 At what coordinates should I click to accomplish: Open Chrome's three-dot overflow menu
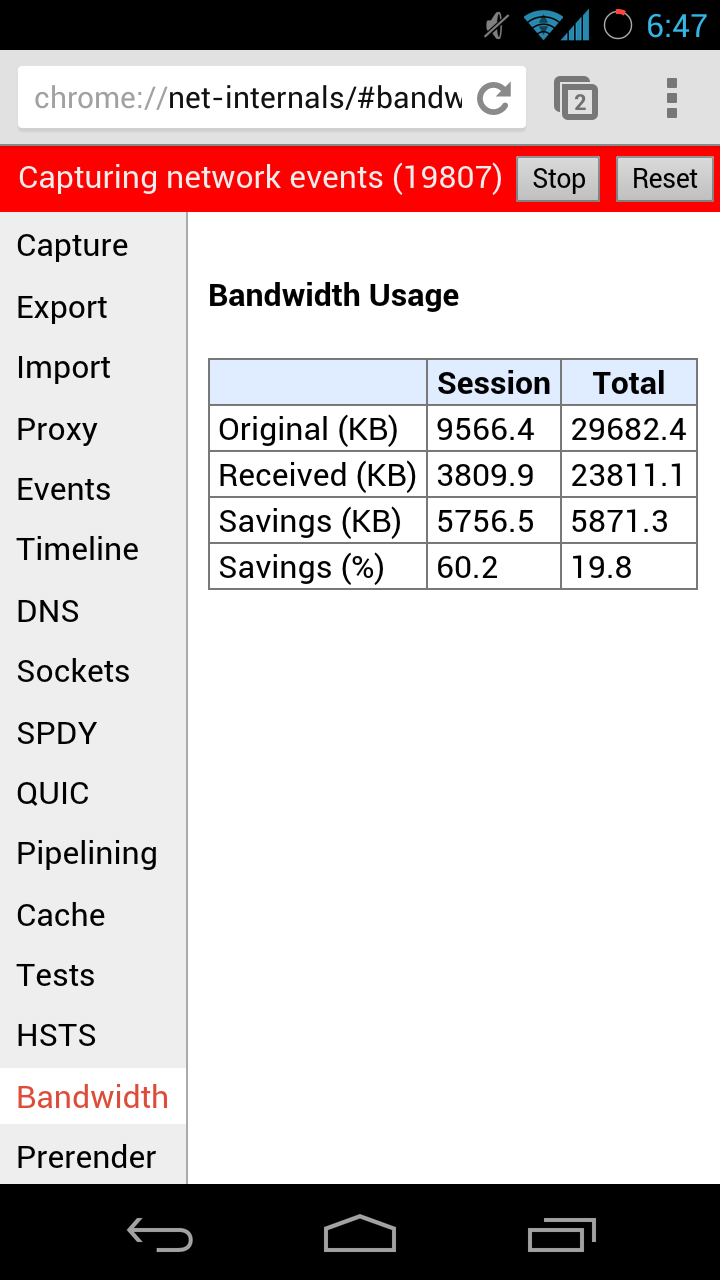[672, 98]
